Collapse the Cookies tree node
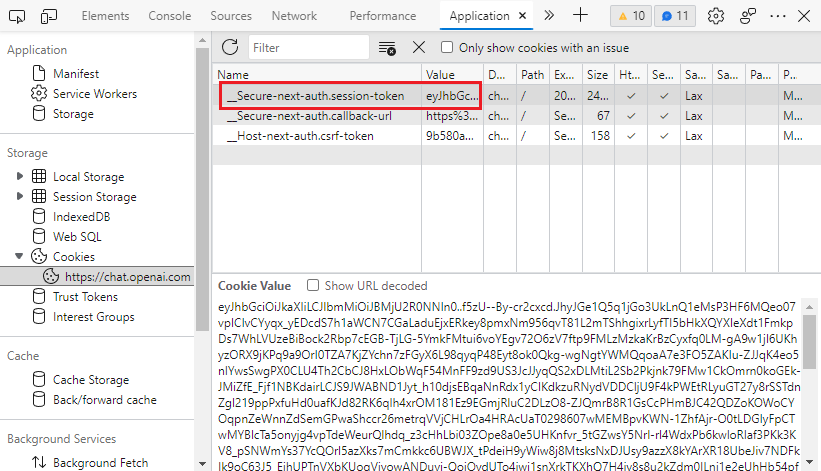The width and height of the screenshot is (821, 471). click(x=19, y=257)
